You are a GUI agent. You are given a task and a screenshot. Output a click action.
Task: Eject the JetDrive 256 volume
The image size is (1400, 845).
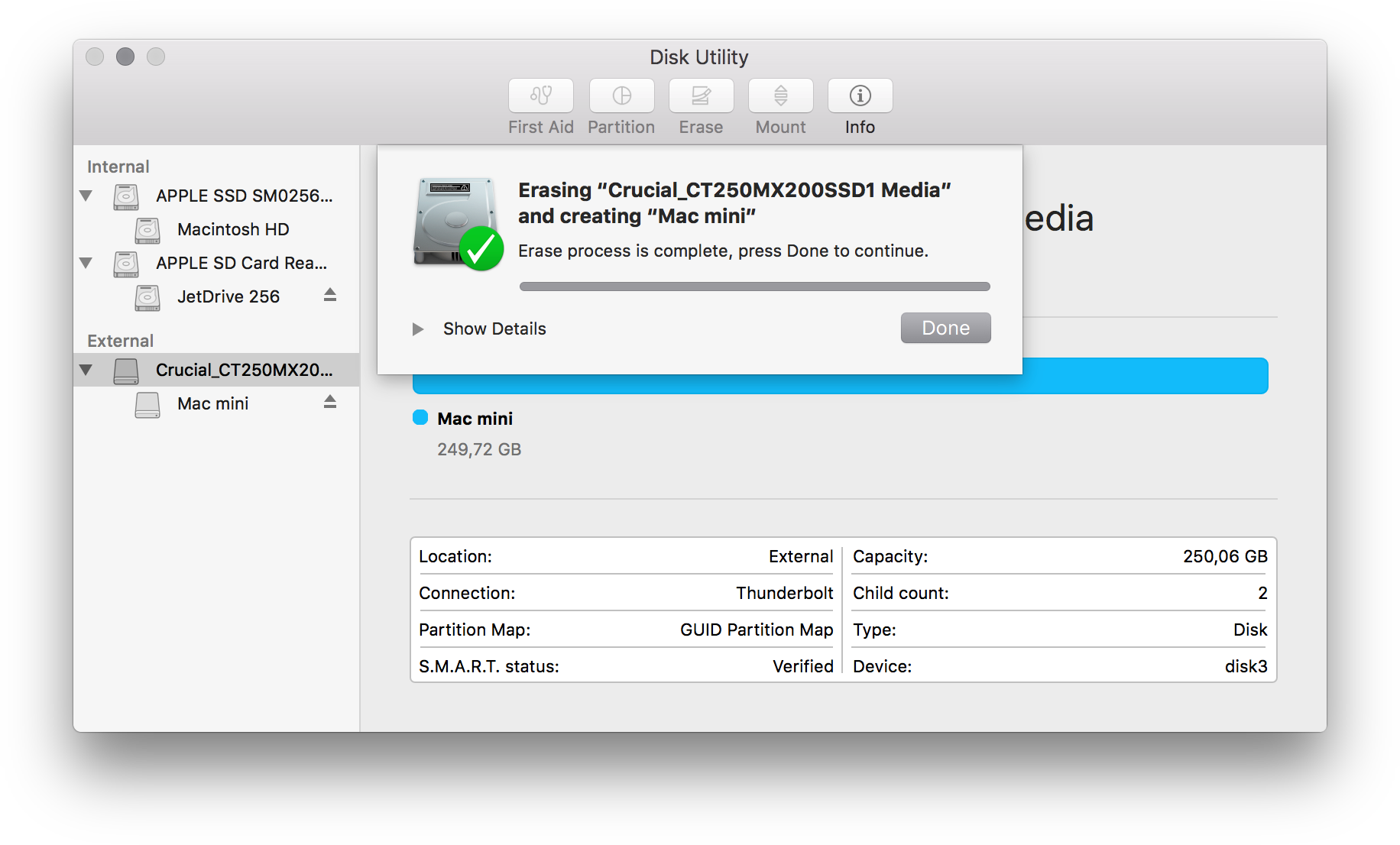click(x=330, y=295)
